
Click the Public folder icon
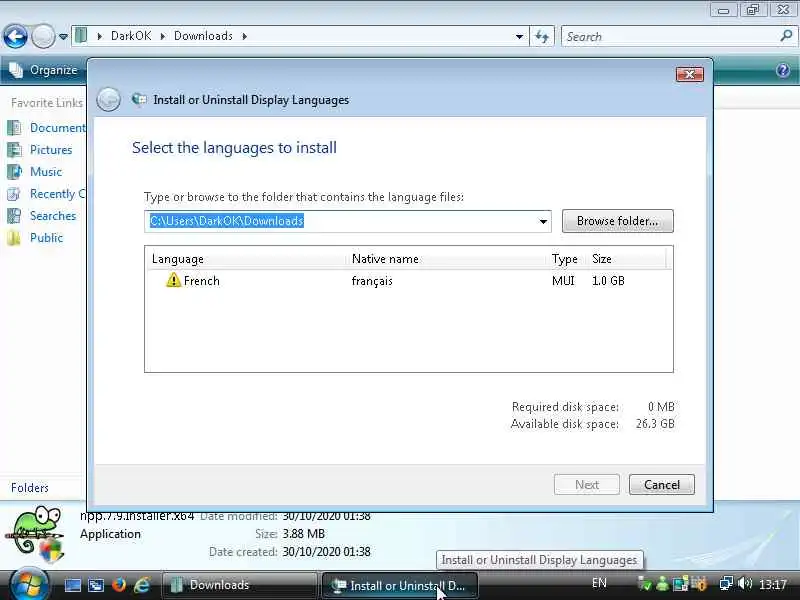[x=14, y=238]
